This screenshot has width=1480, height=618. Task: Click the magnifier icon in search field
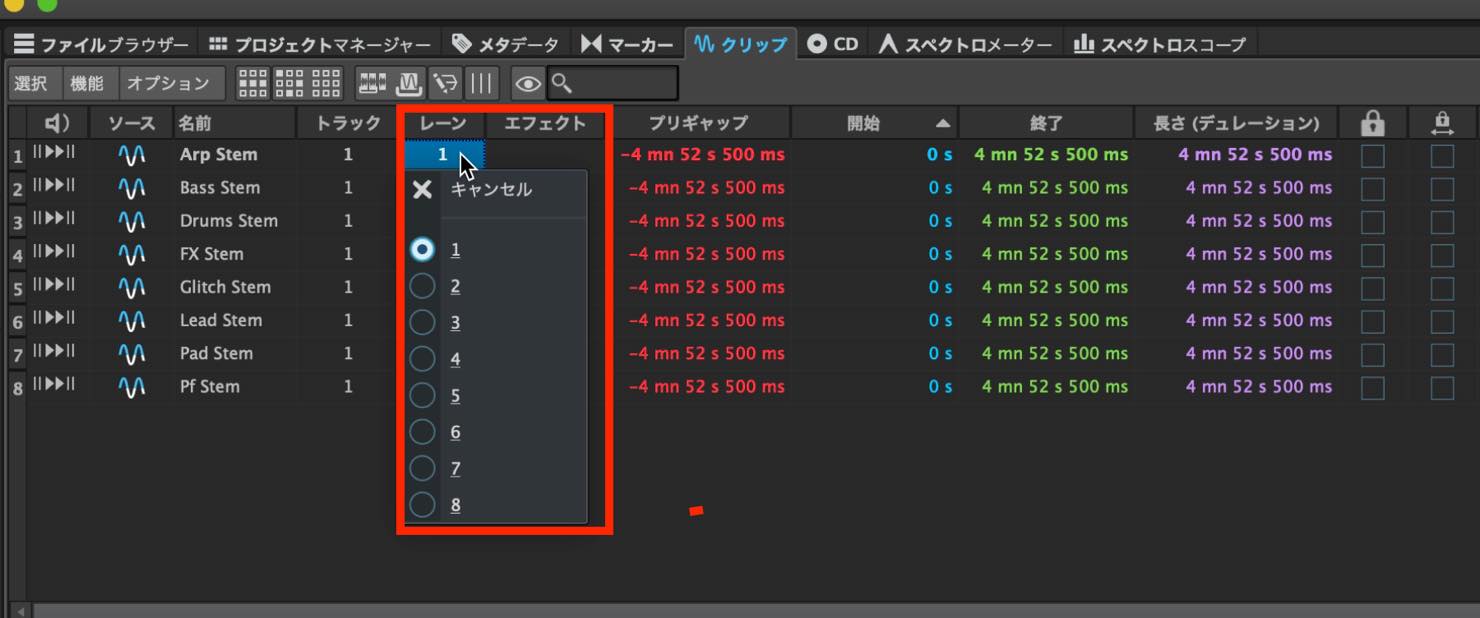pyautogui.click(x=561, y=83)
